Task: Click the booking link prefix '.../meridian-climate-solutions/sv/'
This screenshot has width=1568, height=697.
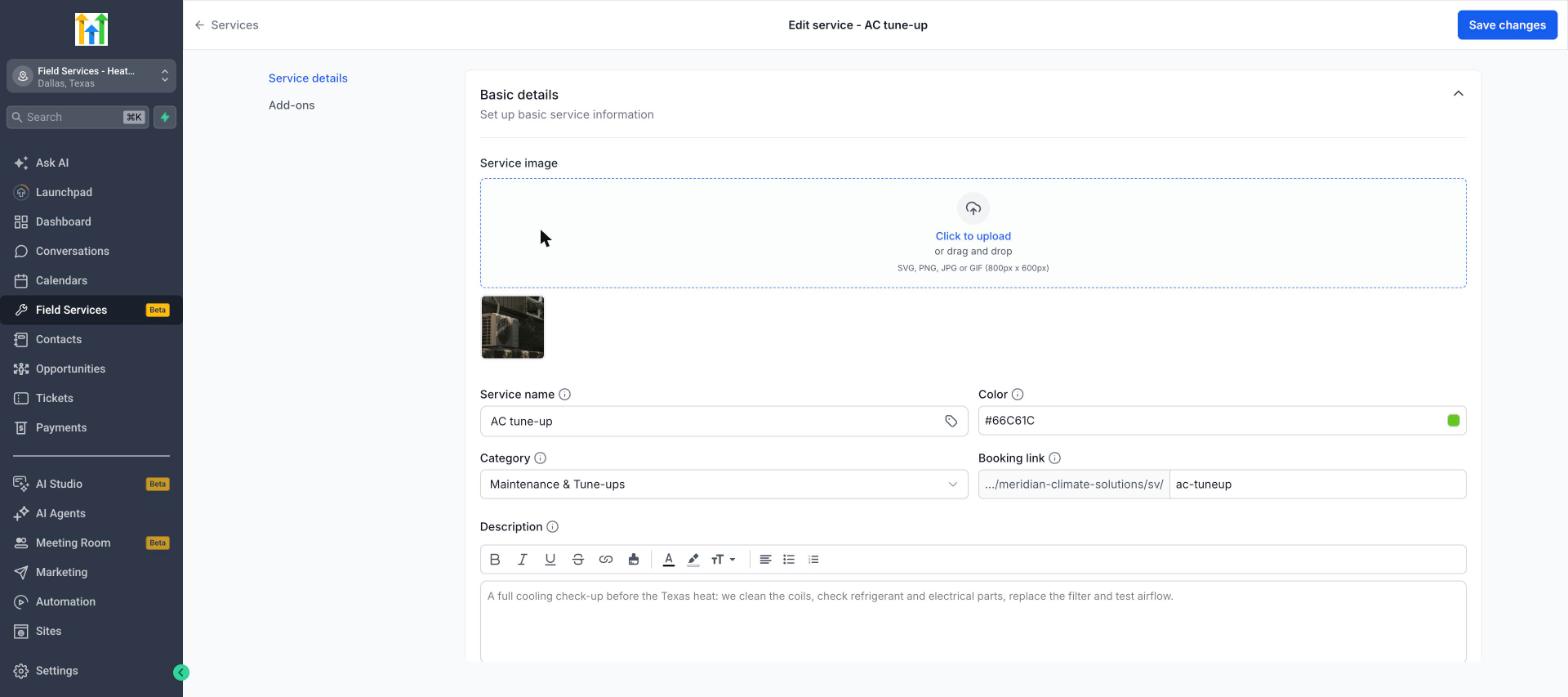Action: 1074,484
